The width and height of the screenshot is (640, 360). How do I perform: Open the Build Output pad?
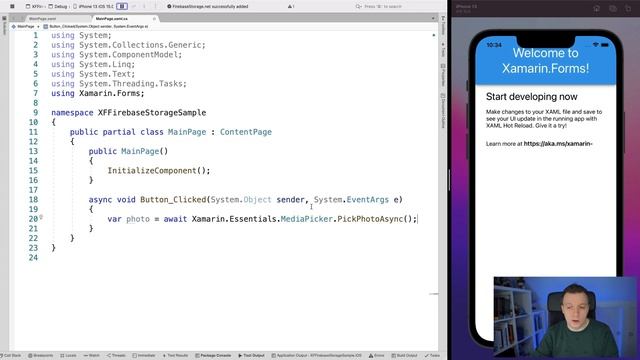[404, 356]
